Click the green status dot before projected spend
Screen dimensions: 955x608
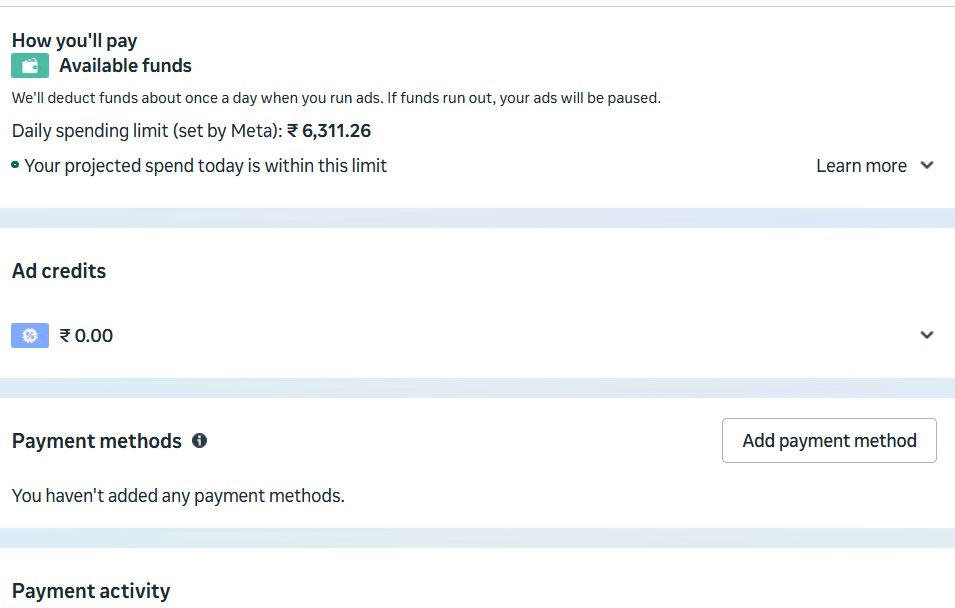pos(15,165)
